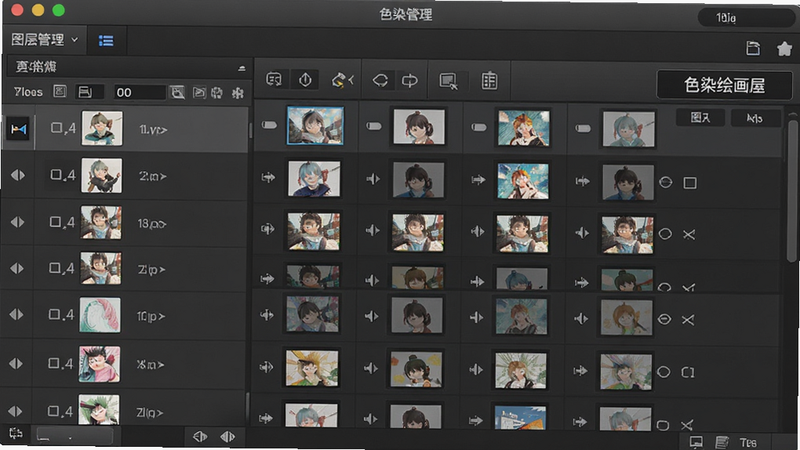Viewport: 800px width, 450px height.
Task: Click the screen-with-cursor selection icon
Action: coord(448,81)
